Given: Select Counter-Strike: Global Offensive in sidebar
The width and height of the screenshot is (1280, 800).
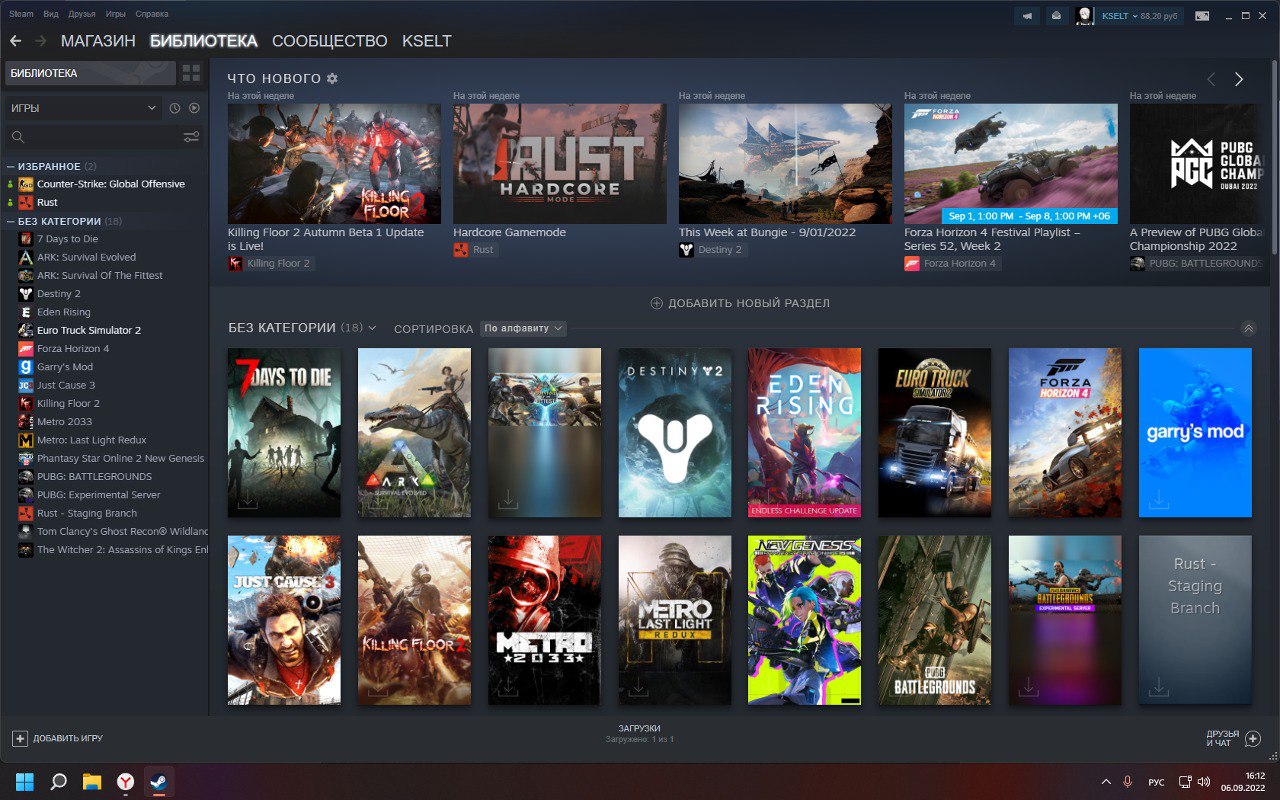Looking at the screenshot, I should pyautogui.click(x=111, y=184).
